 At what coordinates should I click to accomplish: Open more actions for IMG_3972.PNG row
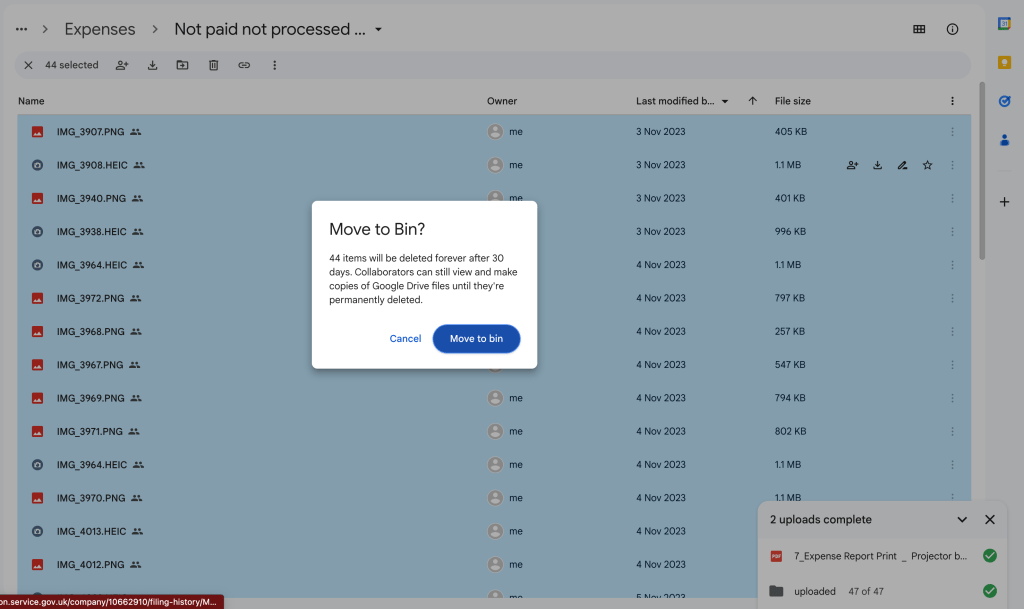[x=952, y=298]
